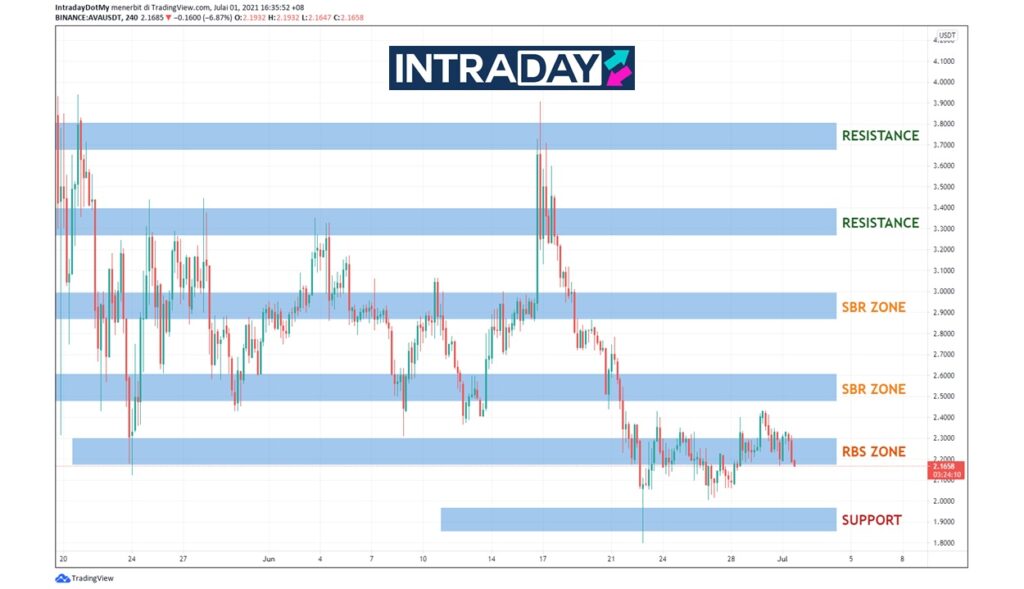This screenshot has height=589, width=1024.
Task: Click the 17 date marker on time axis
Action: point(542,559)
